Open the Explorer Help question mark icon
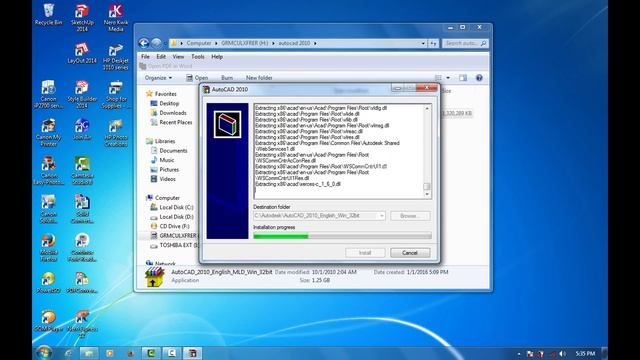The width and height of the screenshot is (640, 360). point(479,78)
